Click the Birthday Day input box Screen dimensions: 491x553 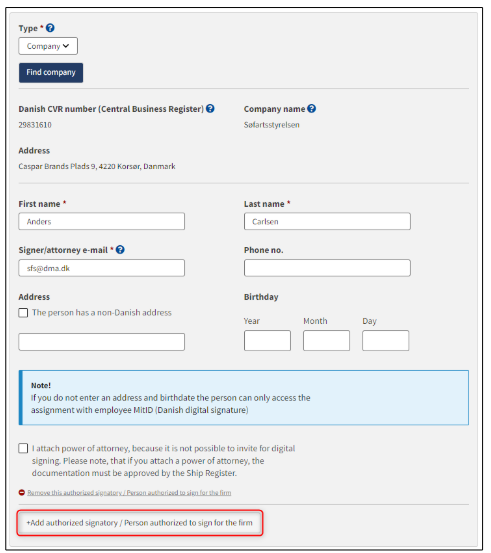tap(386, 341)
